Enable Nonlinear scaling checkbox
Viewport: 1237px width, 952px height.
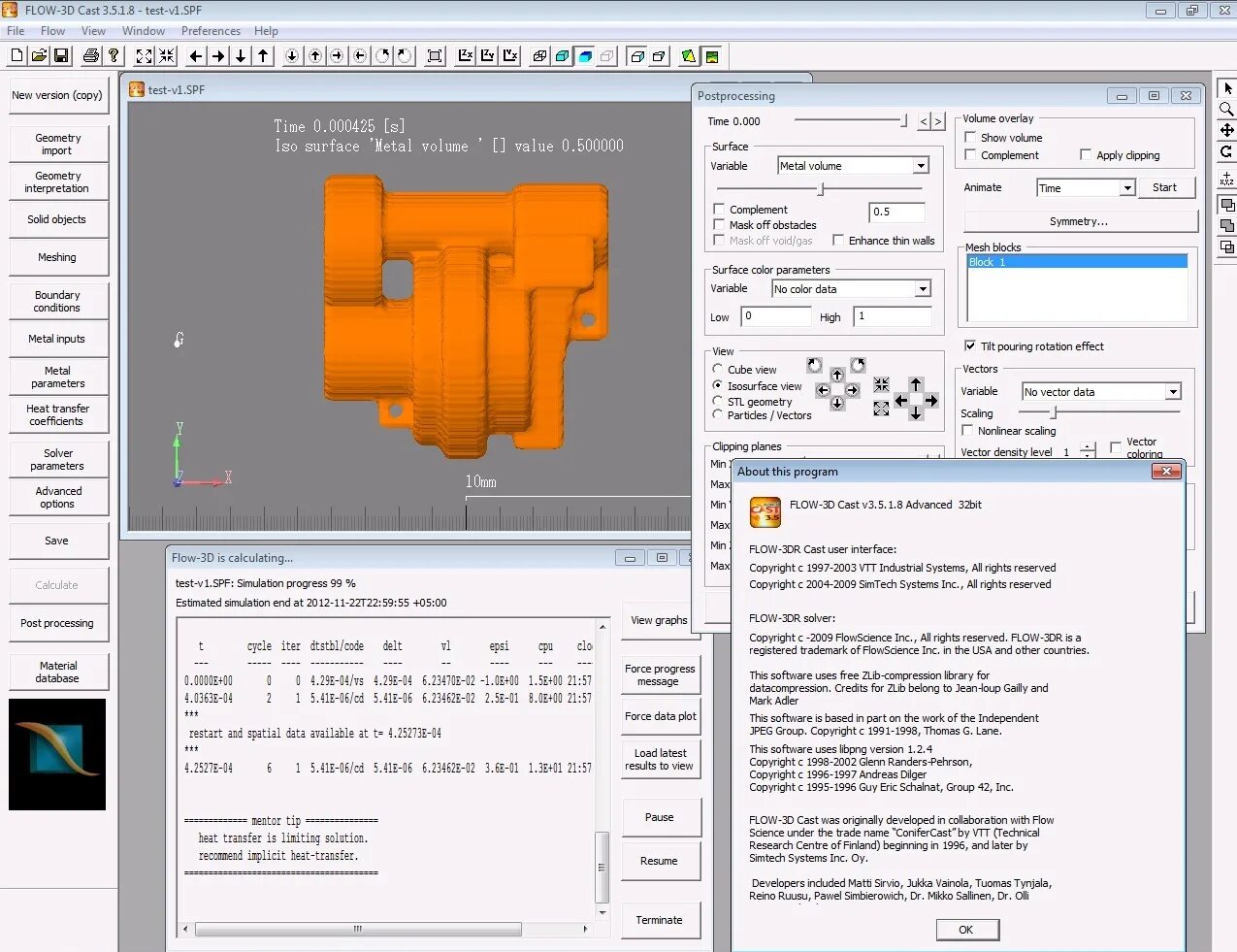pos(967,431)
